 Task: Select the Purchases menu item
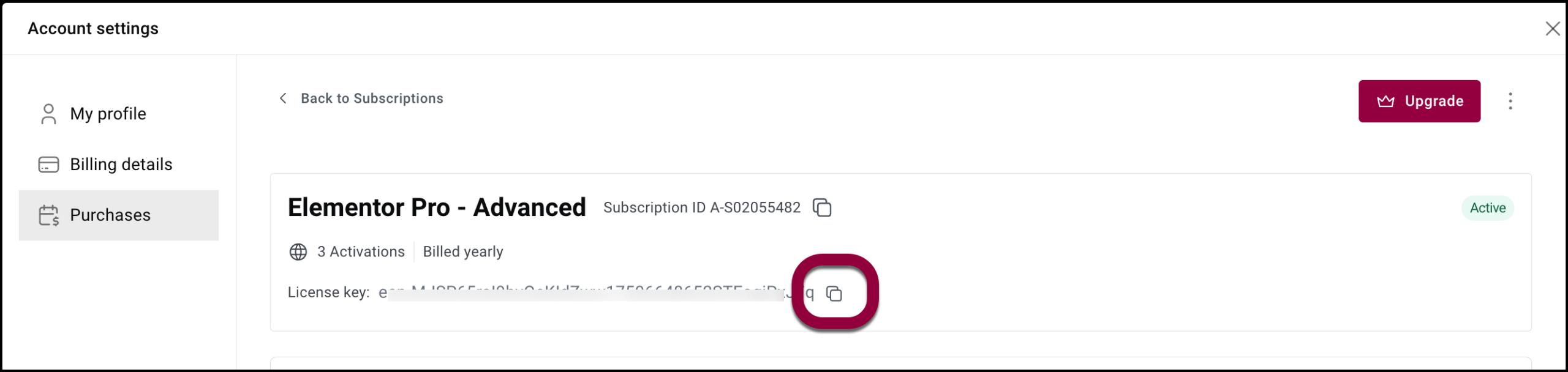pyautogui.click(x=119, y=215)
